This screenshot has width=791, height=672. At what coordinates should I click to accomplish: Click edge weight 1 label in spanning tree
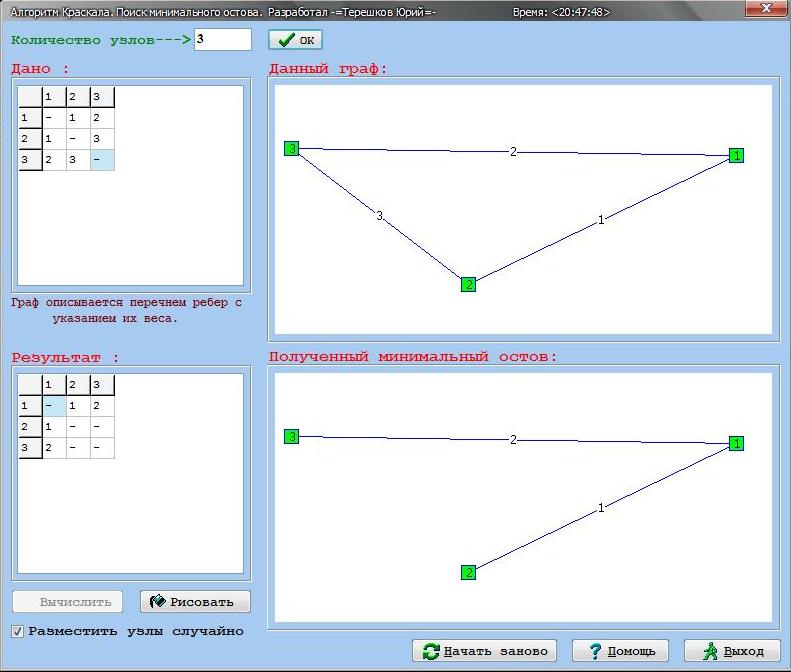(601, 508)
